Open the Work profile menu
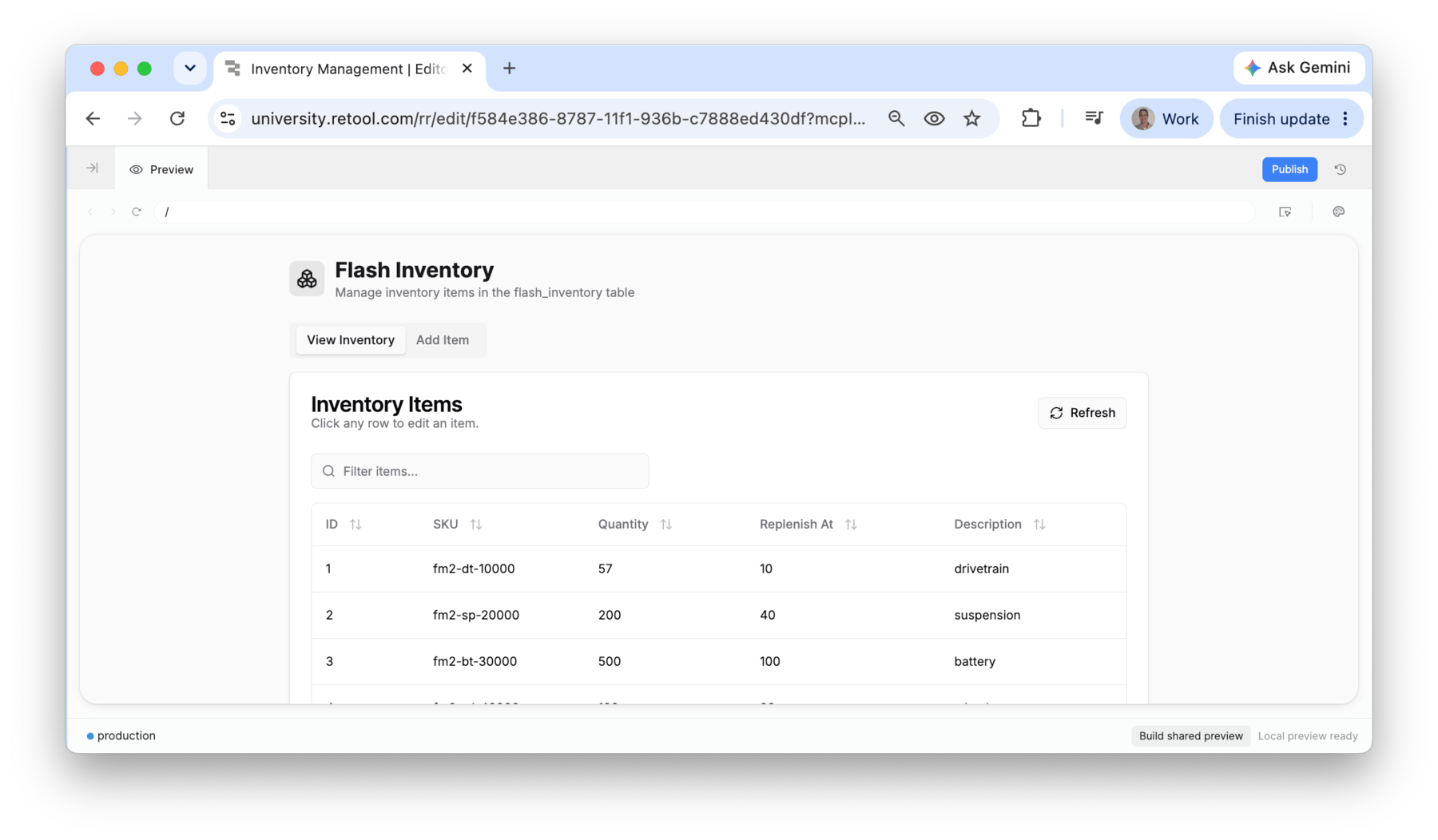The image size is (1438, 840). pyautogui.click(x=1166, y=118)
